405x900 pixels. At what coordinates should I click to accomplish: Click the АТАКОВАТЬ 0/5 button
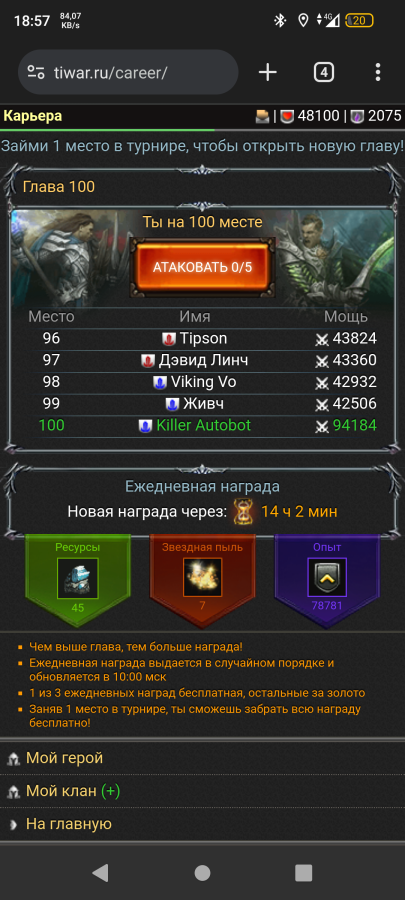point(202,267)
